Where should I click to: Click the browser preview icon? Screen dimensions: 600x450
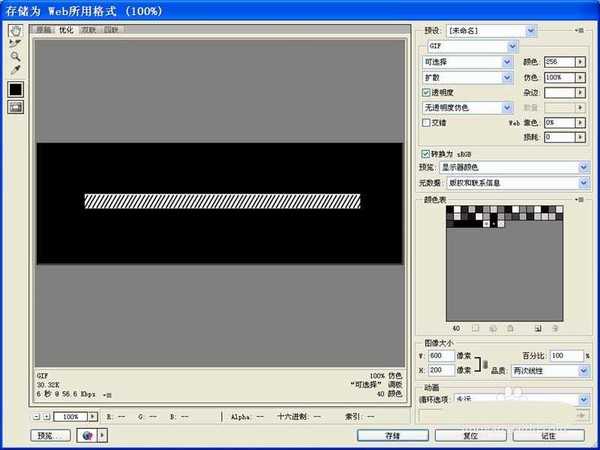pos(90,436)
